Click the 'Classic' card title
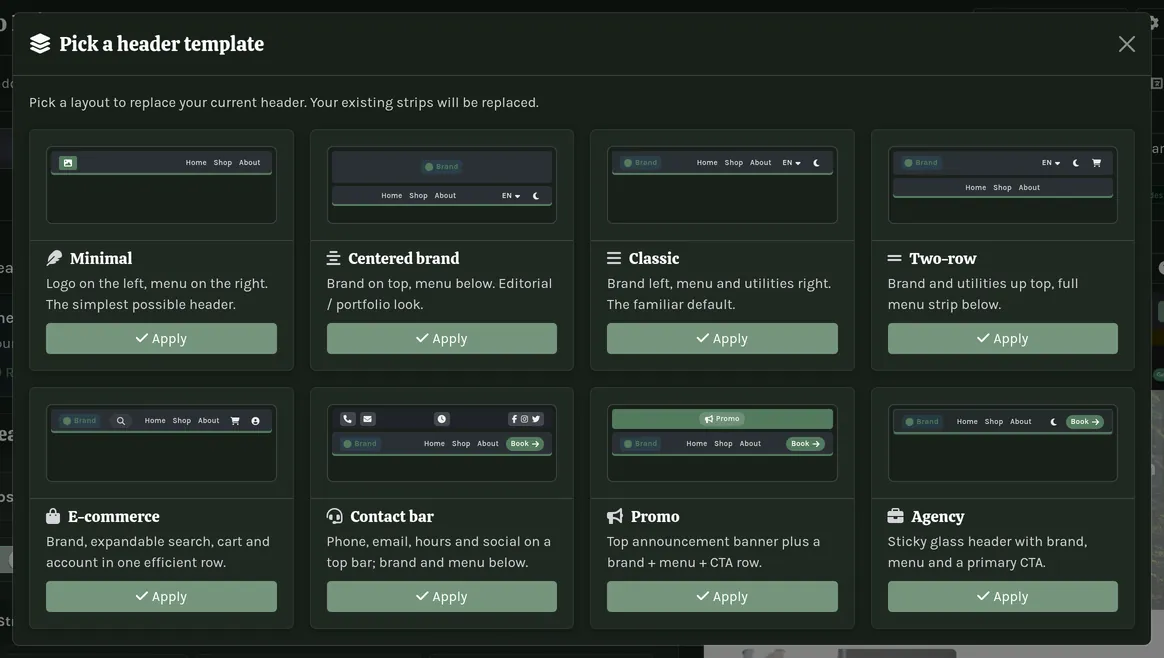Screen dimensions: 1164x658 pos(654,258)
